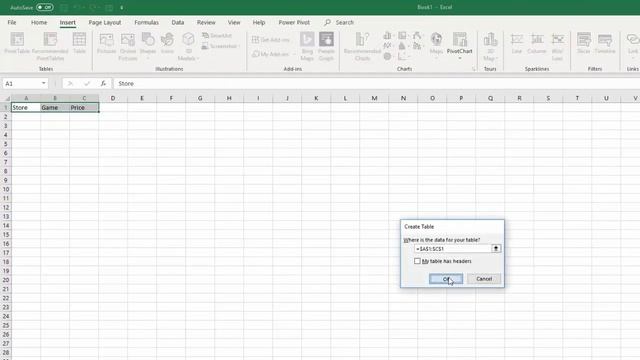Open the Name Box dropdown arrow

(44, 83)
